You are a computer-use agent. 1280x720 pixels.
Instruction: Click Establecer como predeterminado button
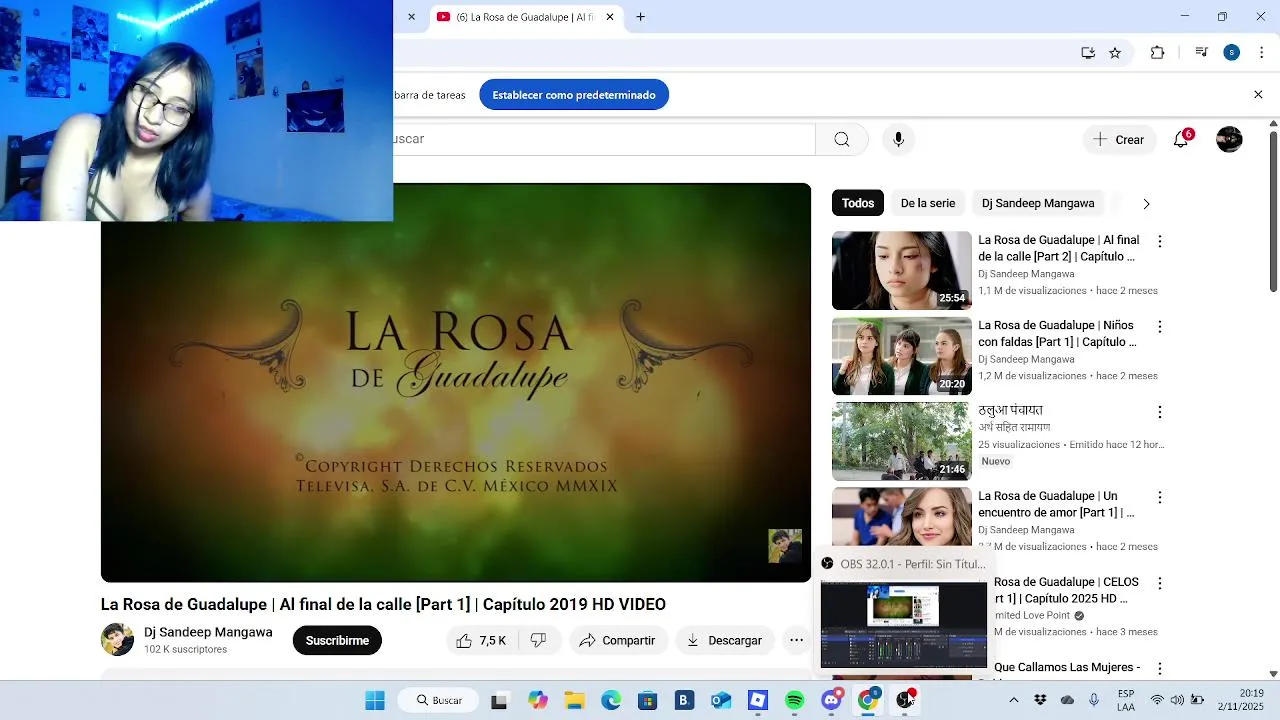pyautogui.click(x=574, y=95)
